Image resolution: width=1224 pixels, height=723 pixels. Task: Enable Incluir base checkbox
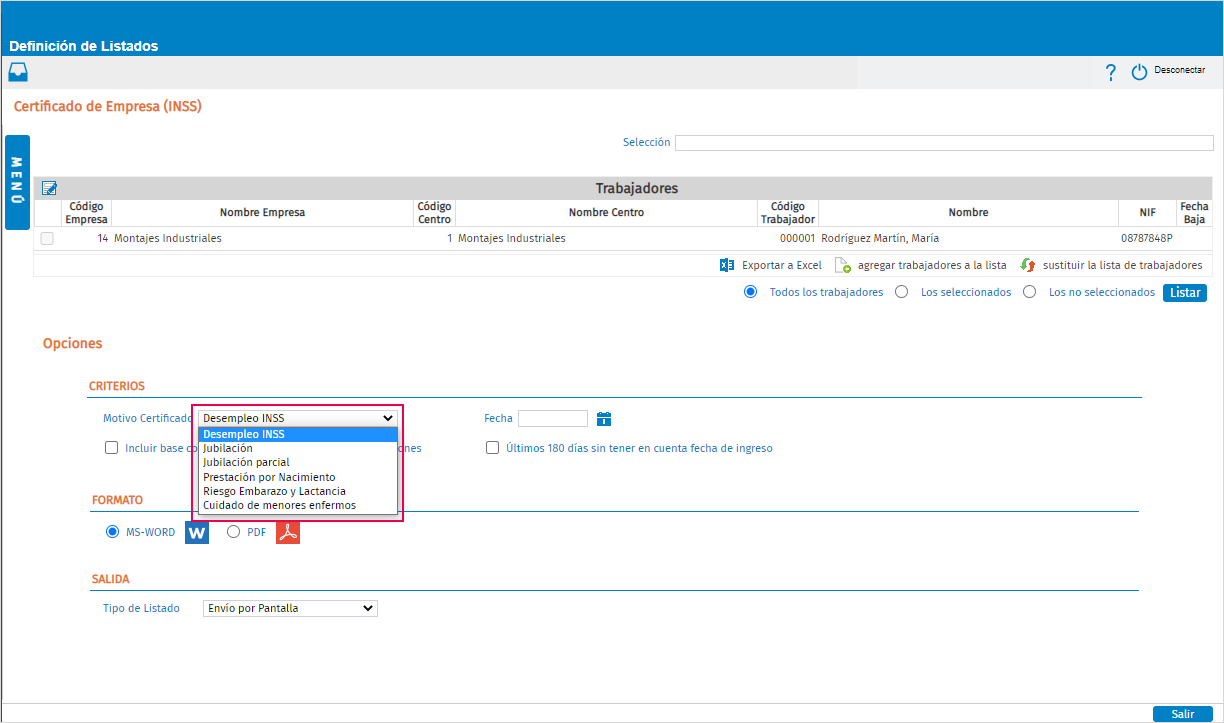[x=112, y=448]
